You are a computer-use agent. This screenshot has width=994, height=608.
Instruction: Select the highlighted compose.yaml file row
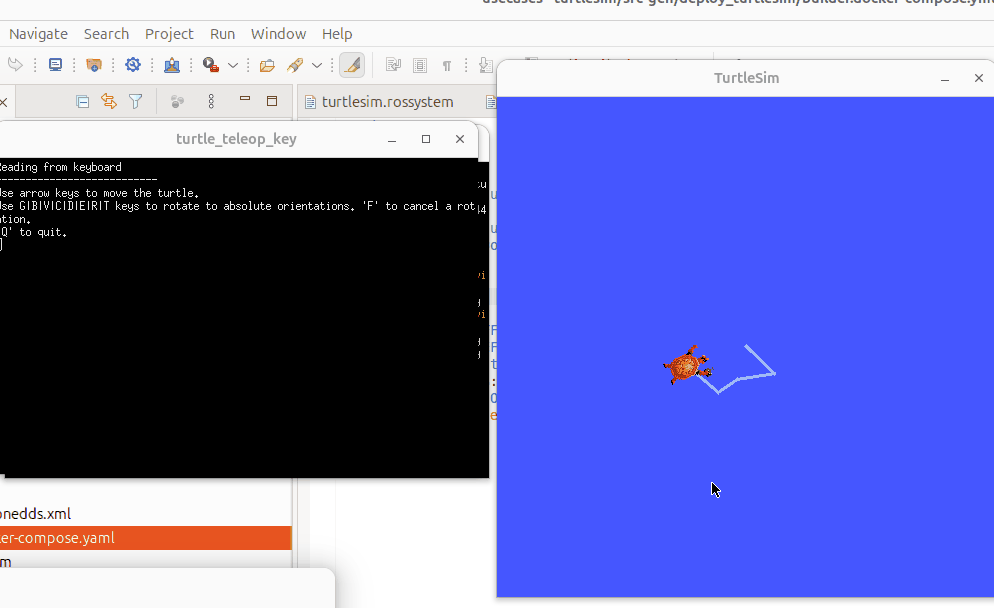tap(146, 538)
